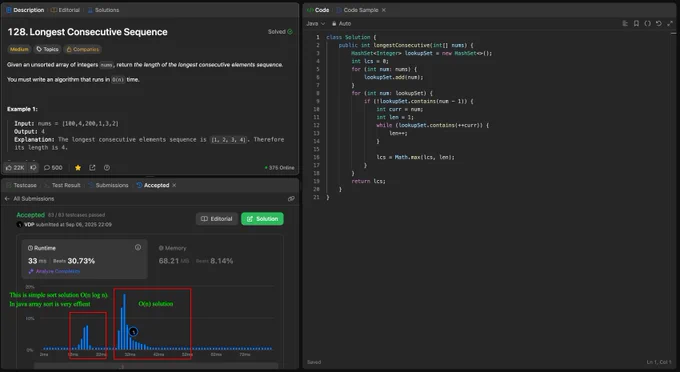The height and width of the screenshot is (372, 680).
Task: Open the comments icon showing 500
Action: point(53,167)
